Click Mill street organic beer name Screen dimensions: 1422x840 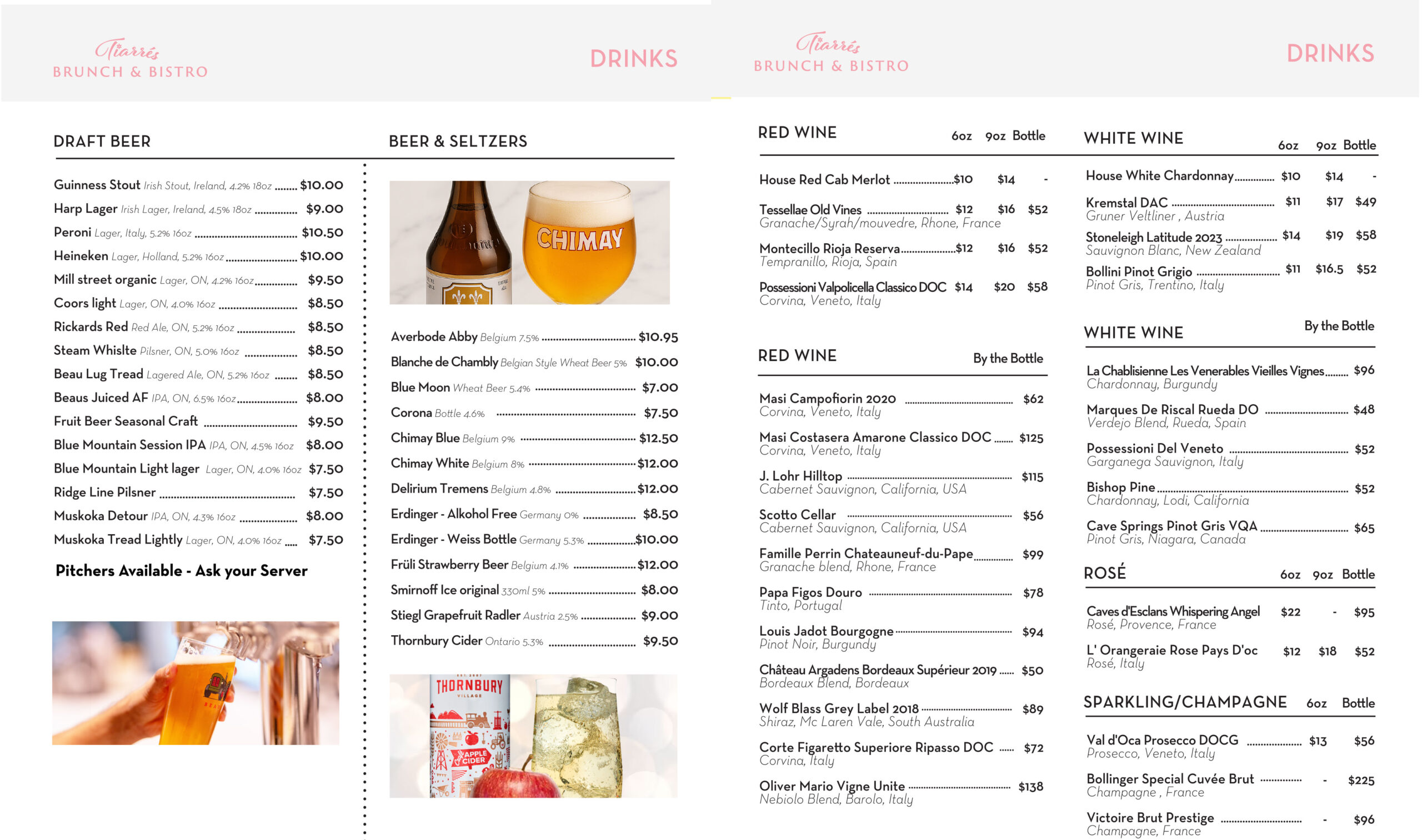[x=105, y=280]
